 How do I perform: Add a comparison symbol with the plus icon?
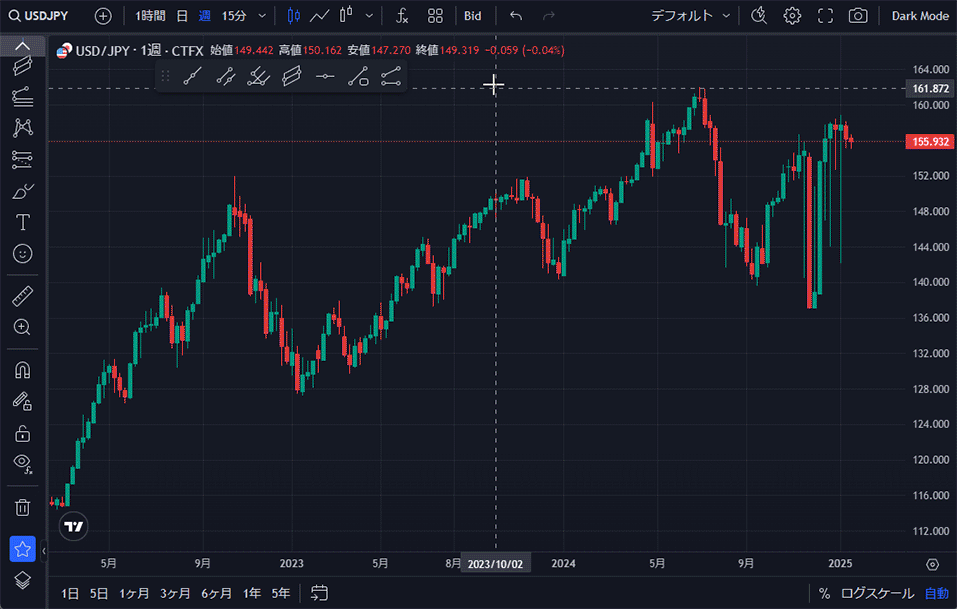click(x=103, y=16)
